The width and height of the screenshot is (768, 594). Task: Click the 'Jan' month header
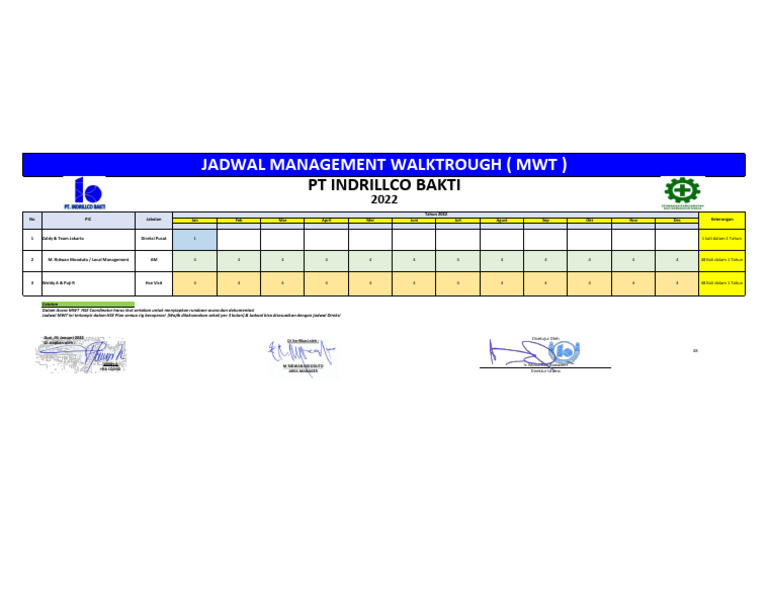[x=195, y=221]
